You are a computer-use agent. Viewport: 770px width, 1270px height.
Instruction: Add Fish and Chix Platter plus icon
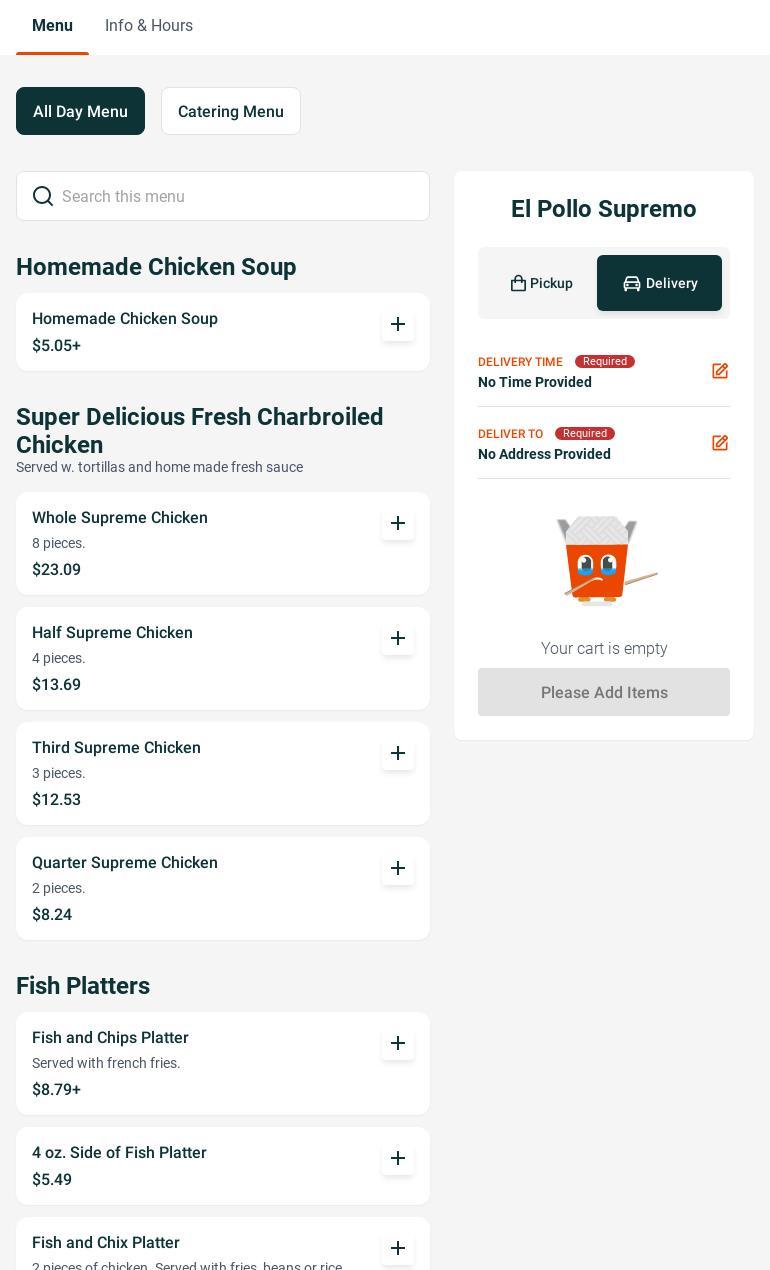point(398,1248)
